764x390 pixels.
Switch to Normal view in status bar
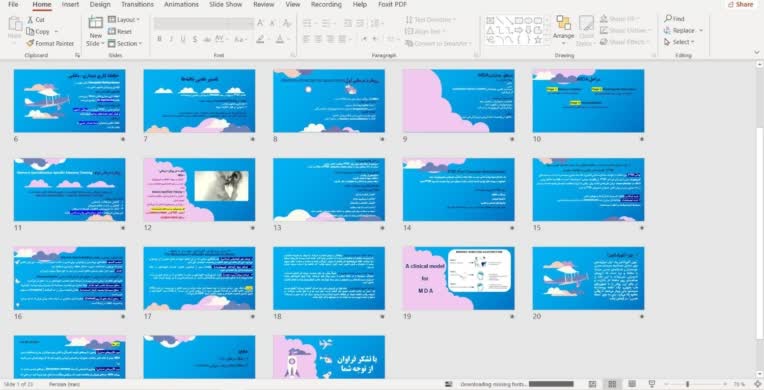click(592, 384)
